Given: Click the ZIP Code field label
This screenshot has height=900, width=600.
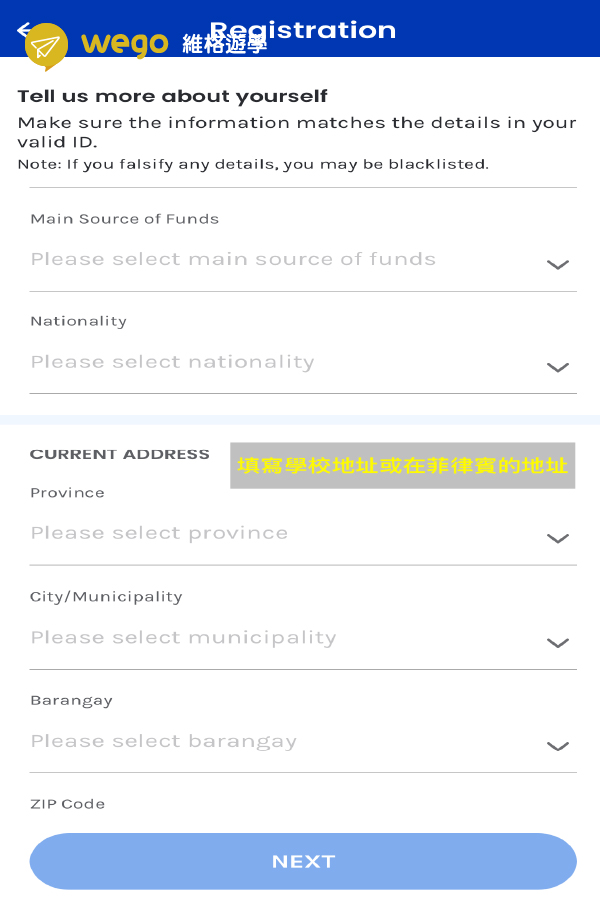Looking at the screenshot, I should click(67, 804).
